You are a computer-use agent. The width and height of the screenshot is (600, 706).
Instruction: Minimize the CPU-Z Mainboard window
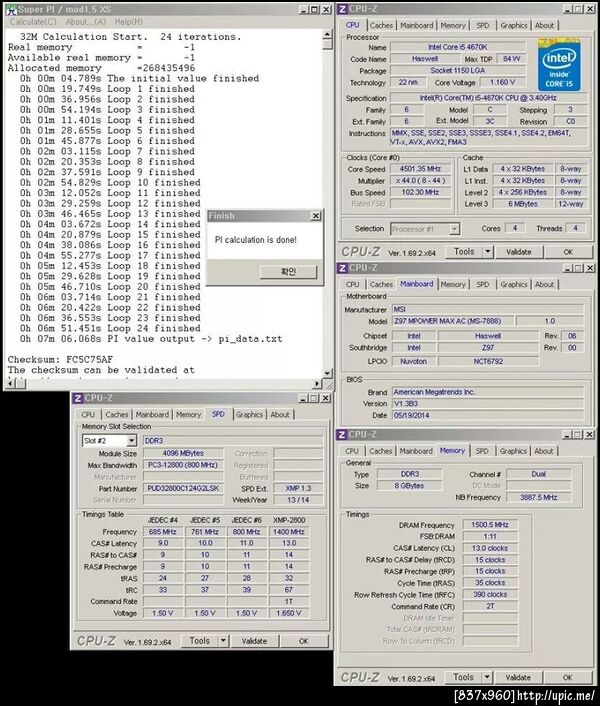tap(568, 268)
